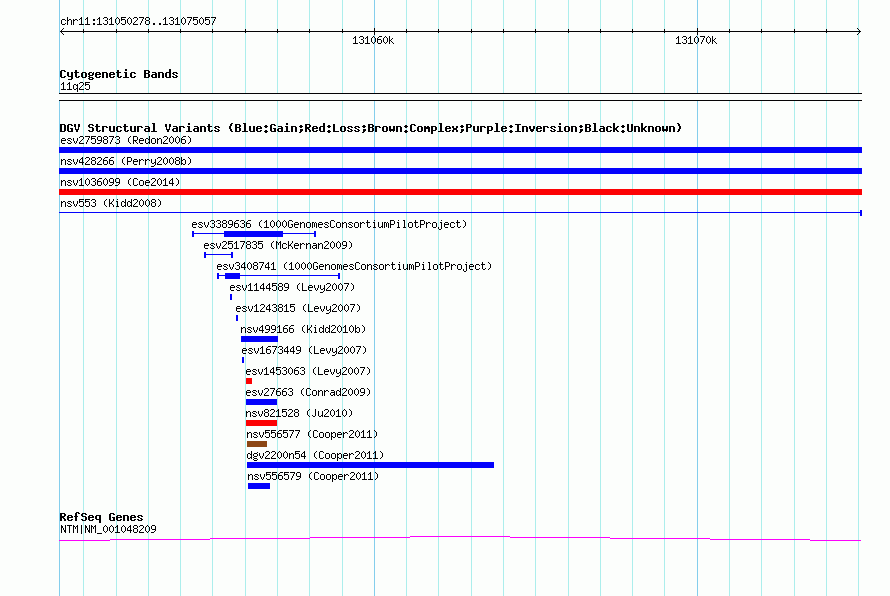Click the DGV Structural Variants track title
This screenshot has width=890, height=596.
(371, 128)
